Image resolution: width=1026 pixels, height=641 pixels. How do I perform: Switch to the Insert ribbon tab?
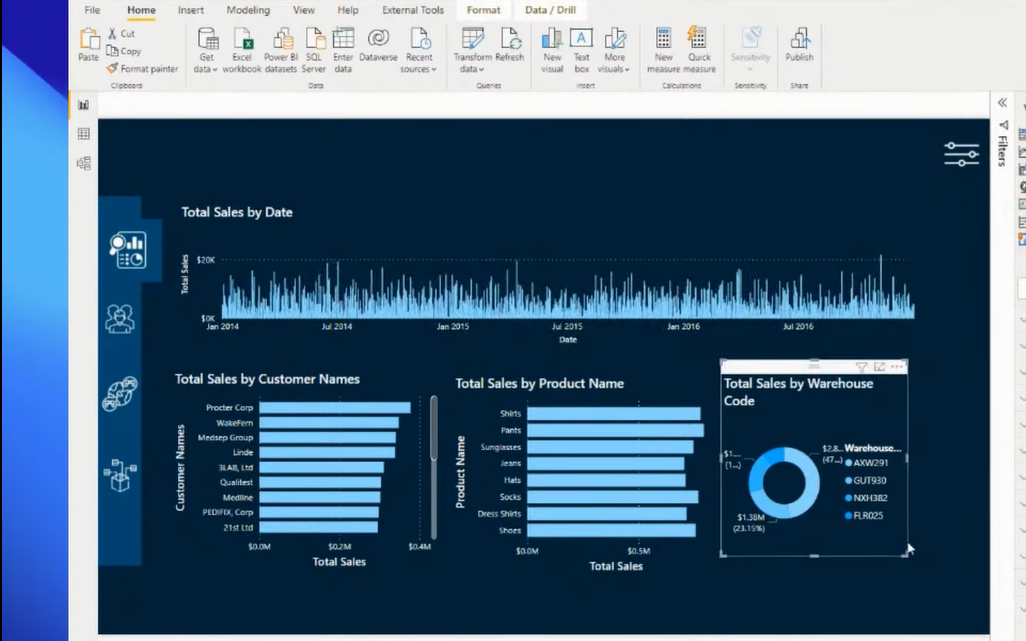click(190, 10)
